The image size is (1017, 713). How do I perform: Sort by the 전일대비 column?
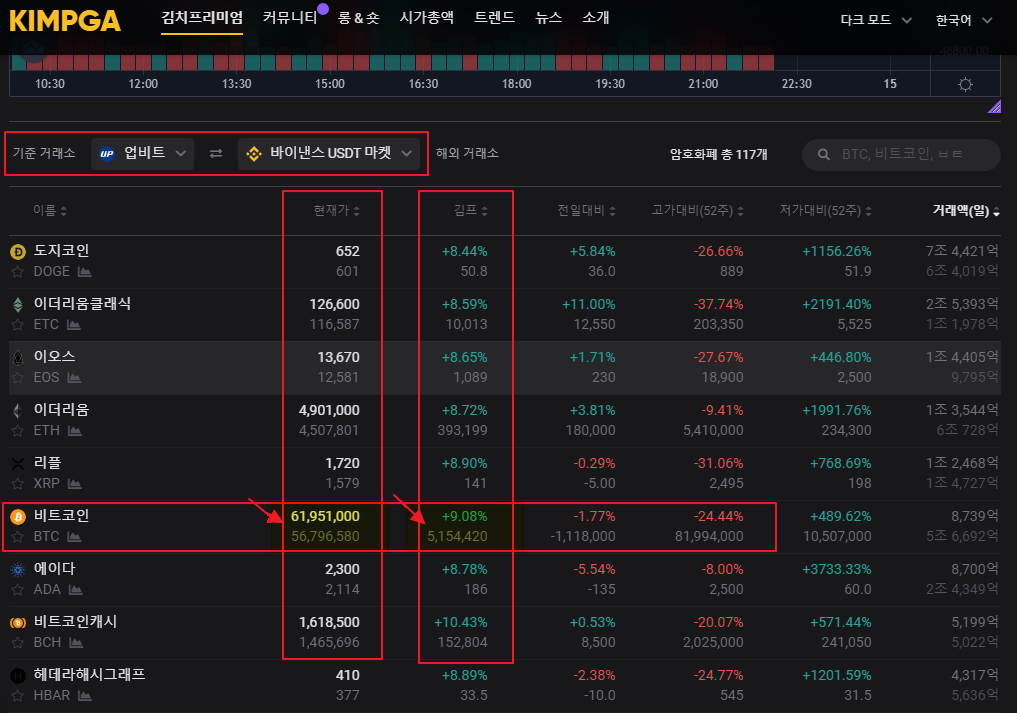(x=586, y=210)
